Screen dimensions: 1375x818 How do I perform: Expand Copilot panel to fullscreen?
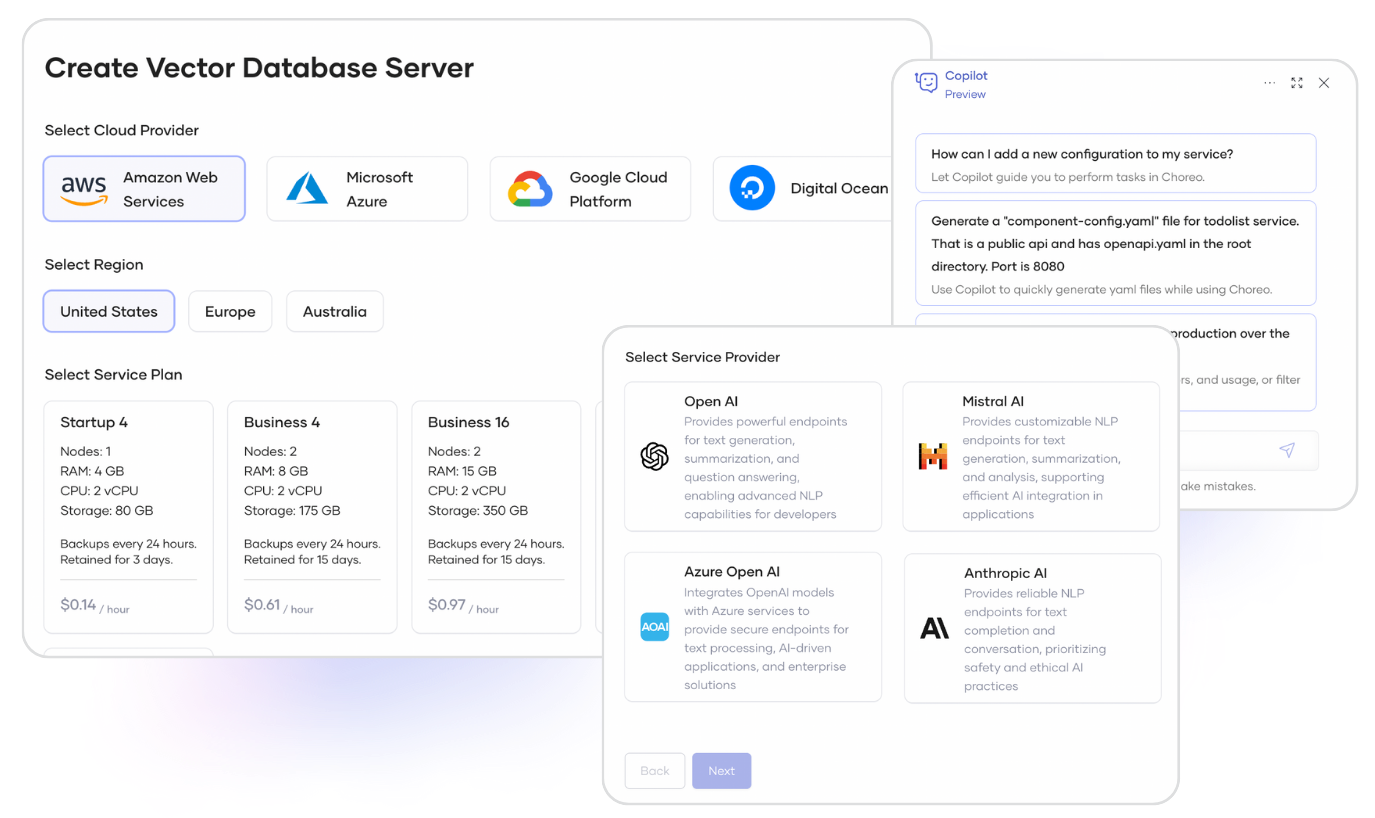point(1297,83)
